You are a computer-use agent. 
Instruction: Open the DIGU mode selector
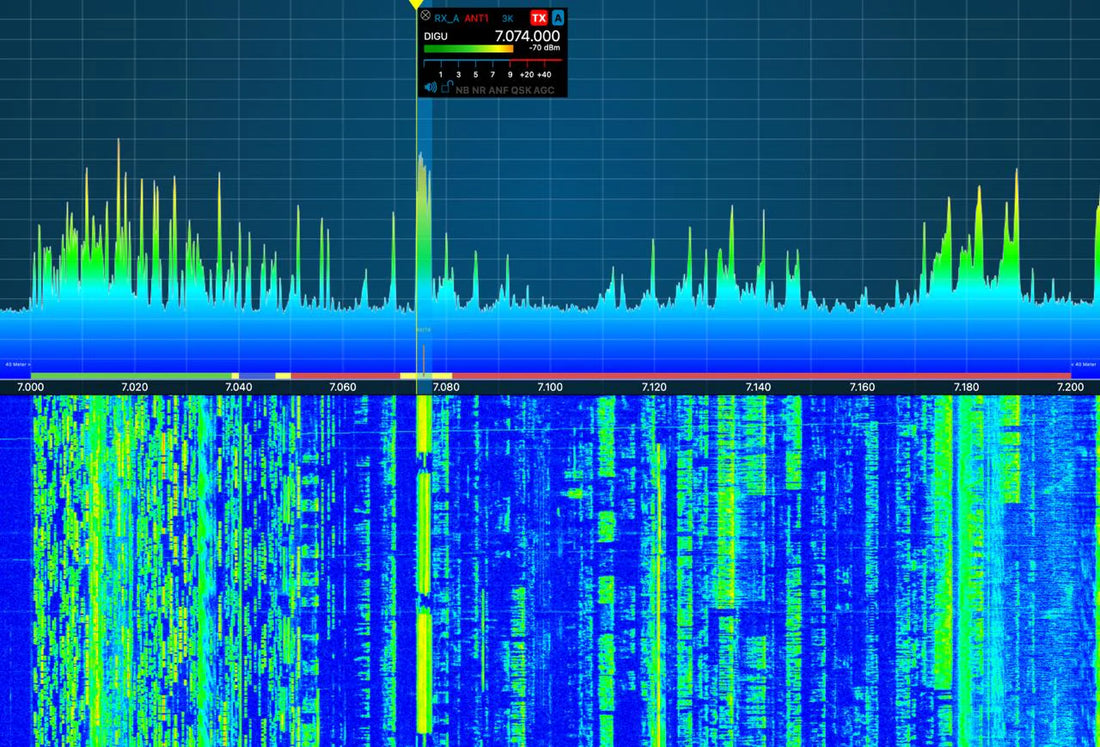[438, 36]
